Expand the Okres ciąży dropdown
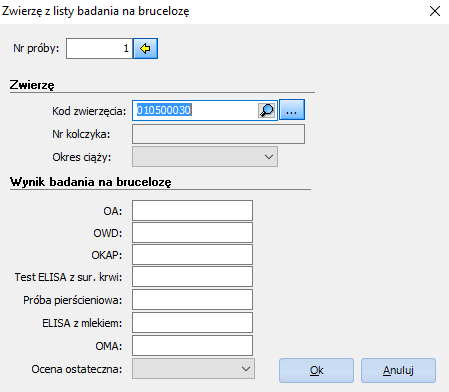This screenshot has height=392, width=449. click(269, 157)
